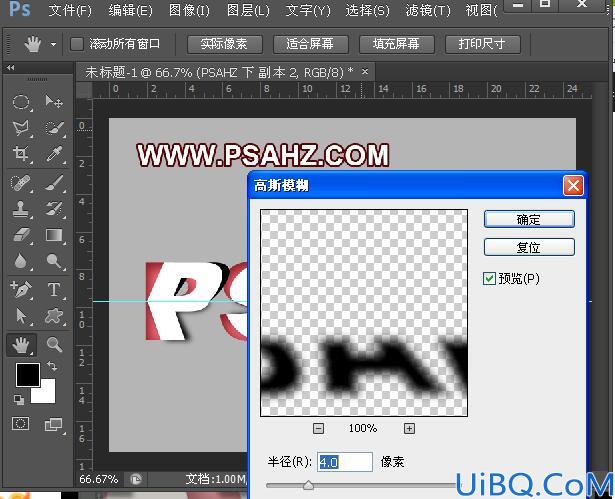Click the 填充屏幕 button

[x=397, y=44]
